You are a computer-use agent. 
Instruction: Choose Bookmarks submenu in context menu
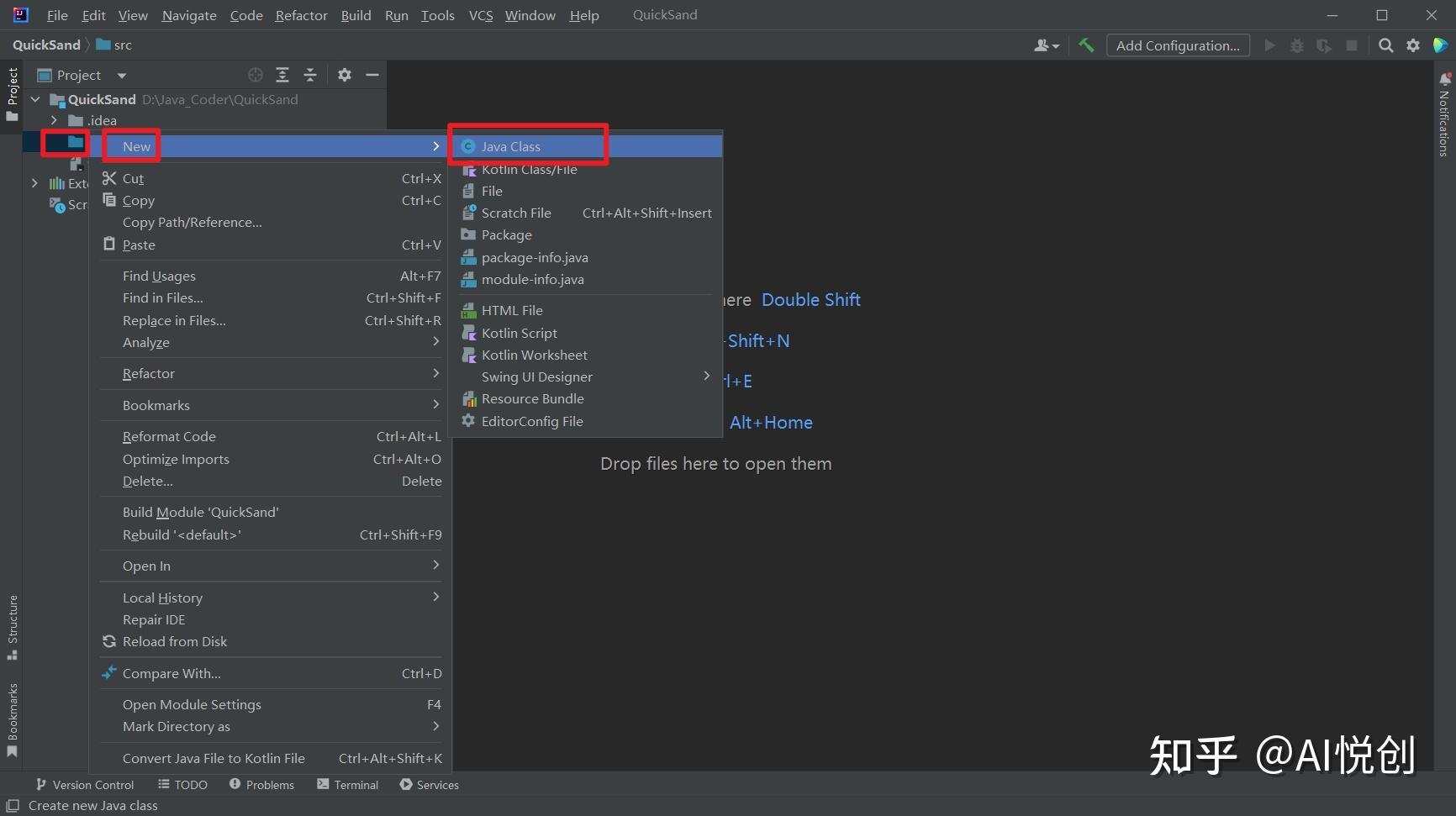(x=271, y=405)
